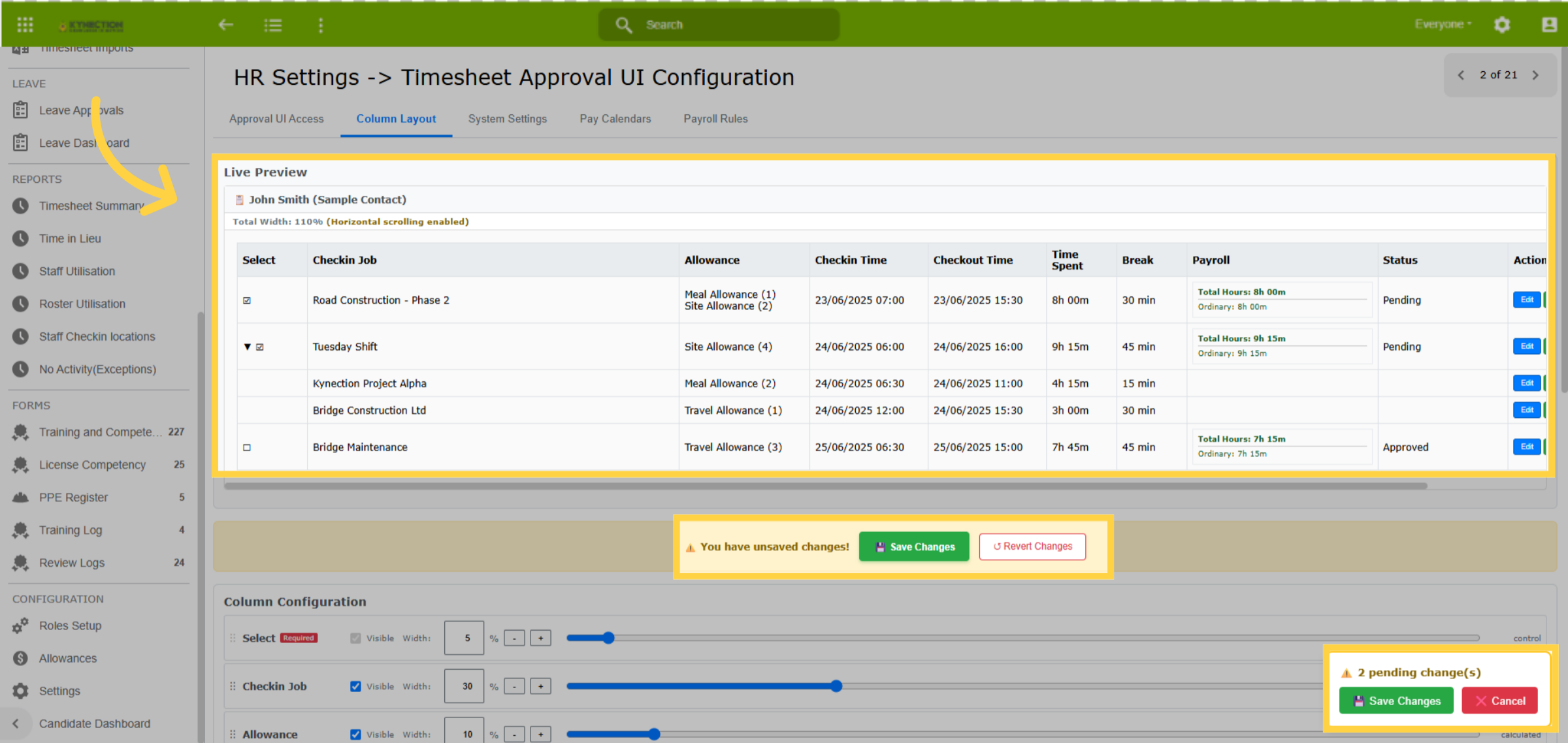
Task: Click the green Save Changes button in banner
Action: (914, 546)
